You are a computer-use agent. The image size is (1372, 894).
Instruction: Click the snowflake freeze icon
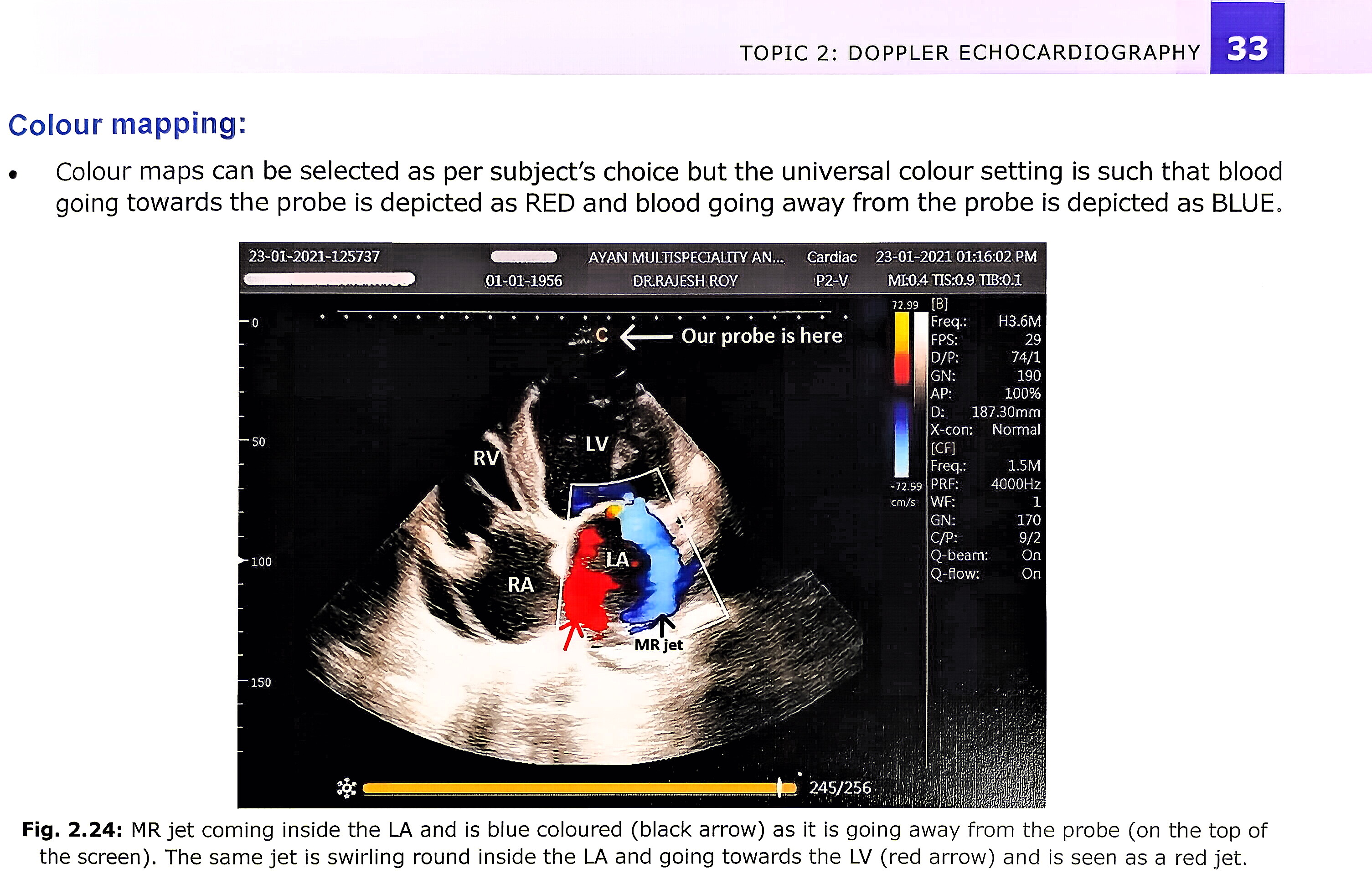[346, 787]
